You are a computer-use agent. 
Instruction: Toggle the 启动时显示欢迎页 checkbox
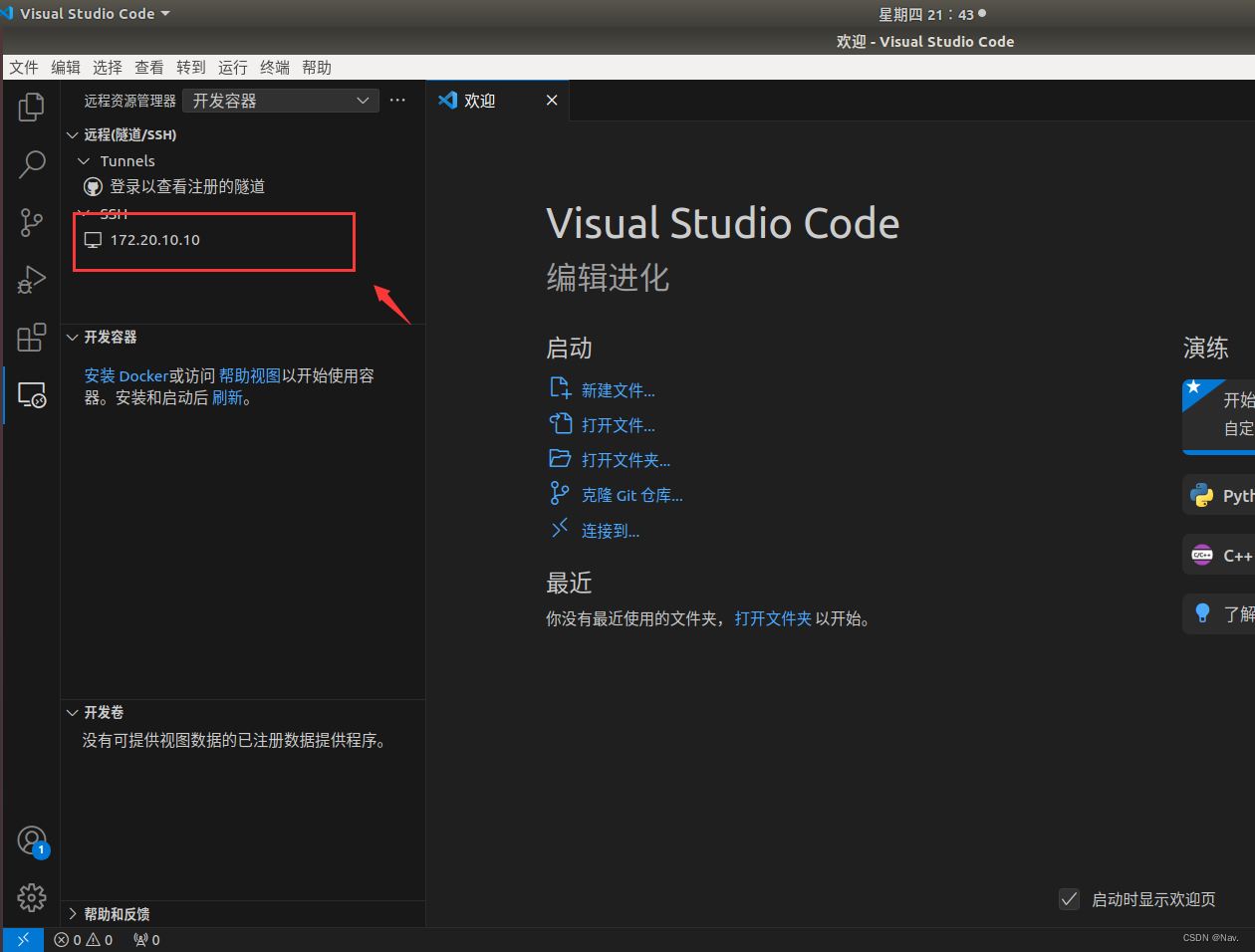coord(1069,899)
